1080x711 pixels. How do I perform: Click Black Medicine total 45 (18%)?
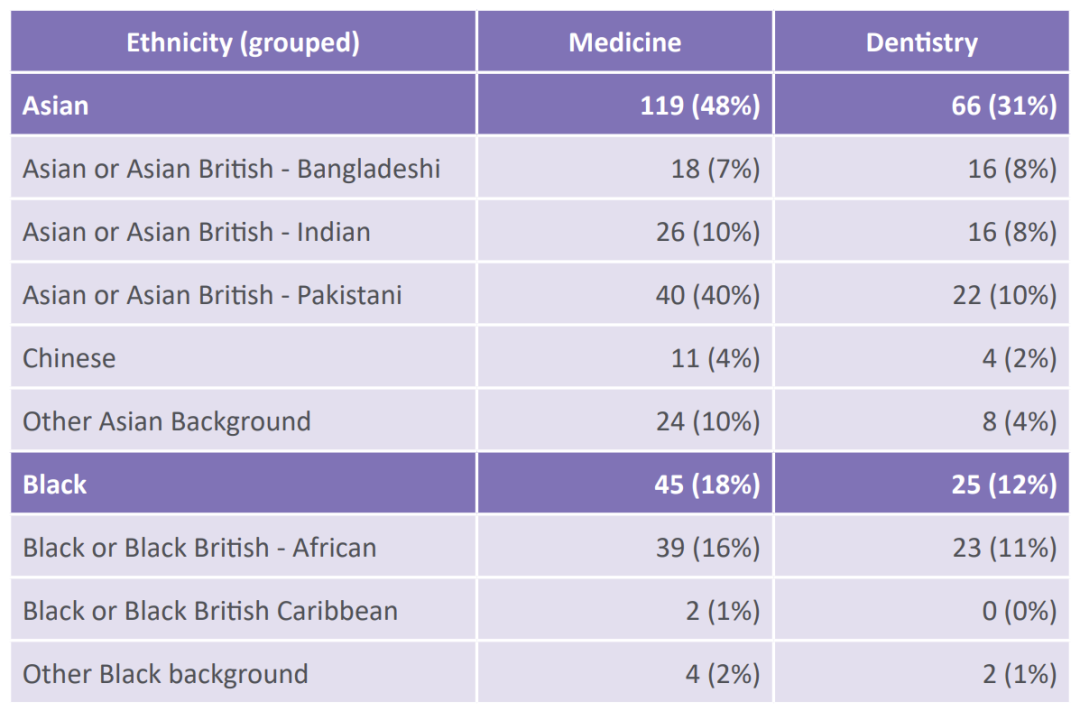708,484
